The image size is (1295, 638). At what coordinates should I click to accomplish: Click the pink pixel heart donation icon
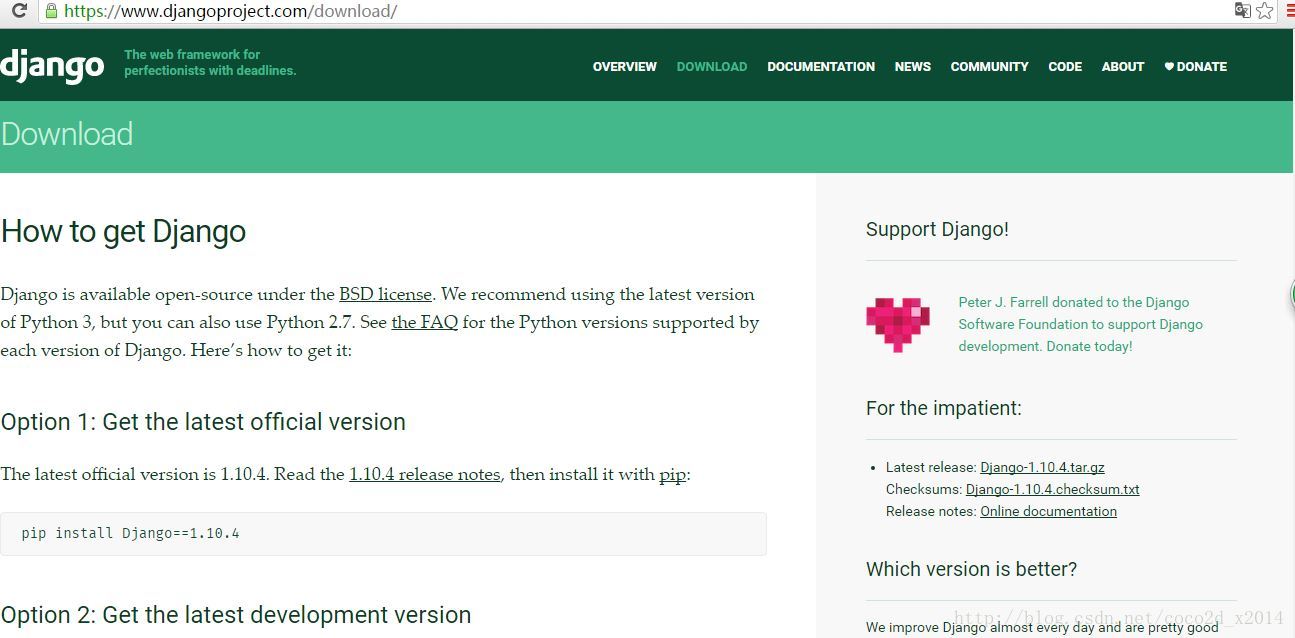[x=898, y=324]
